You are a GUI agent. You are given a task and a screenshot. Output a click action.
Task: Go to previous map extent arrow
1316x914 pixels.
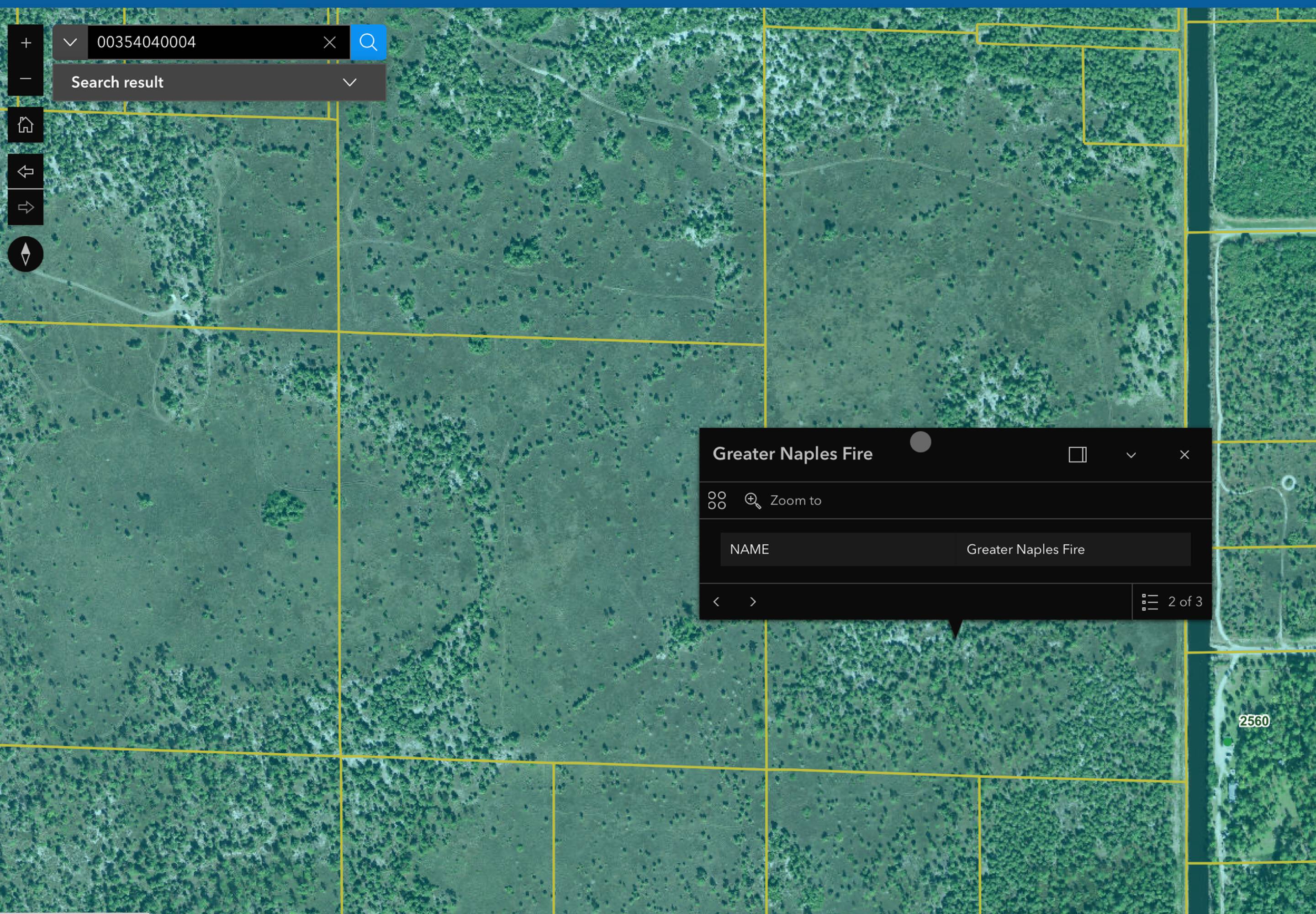coord(26,171)
